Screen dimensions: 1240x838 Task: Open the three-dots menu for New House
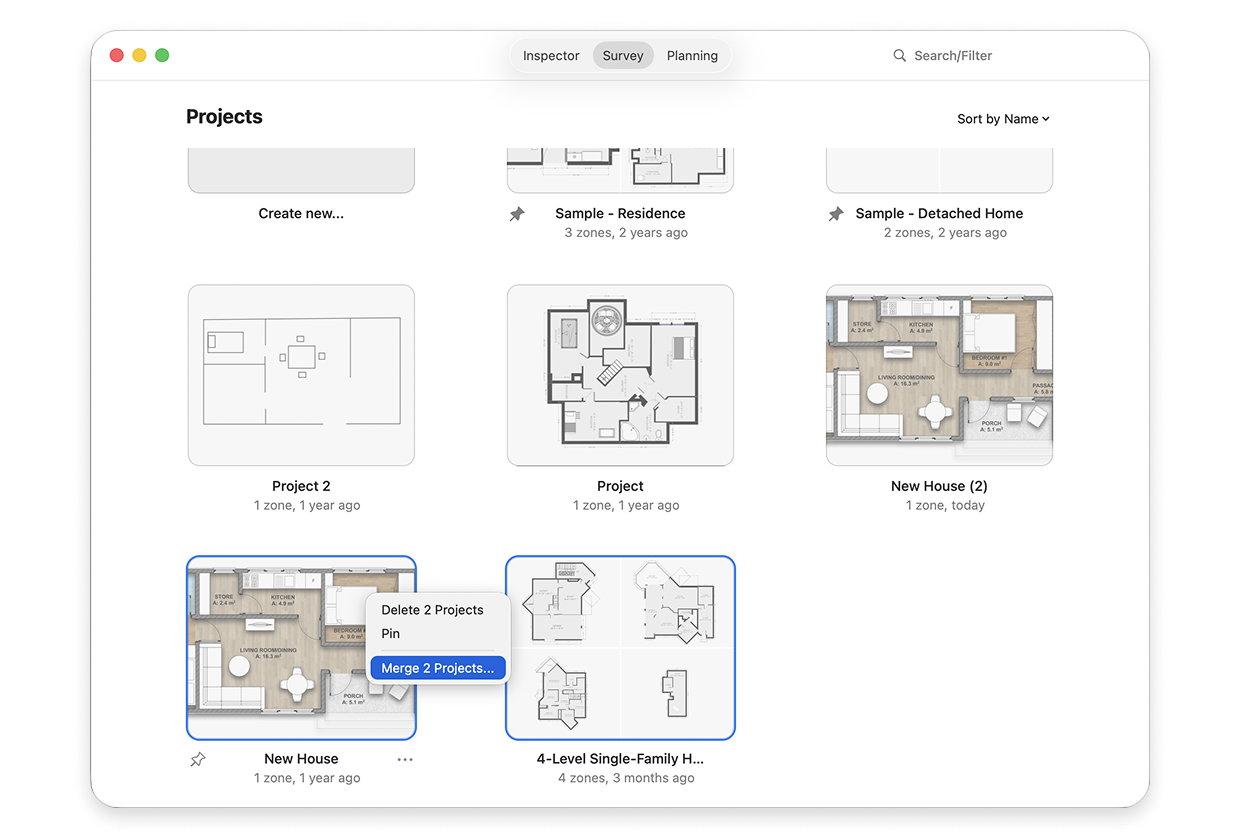click(405, 760)
